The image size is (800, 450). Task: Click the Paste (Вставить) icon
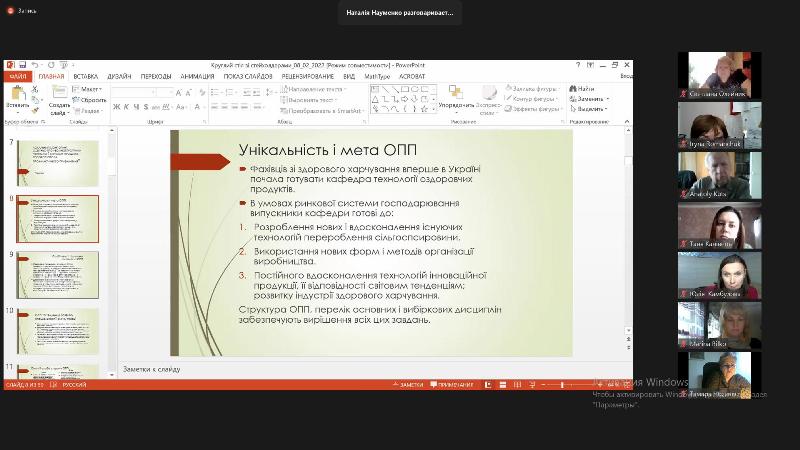point(17,94)
